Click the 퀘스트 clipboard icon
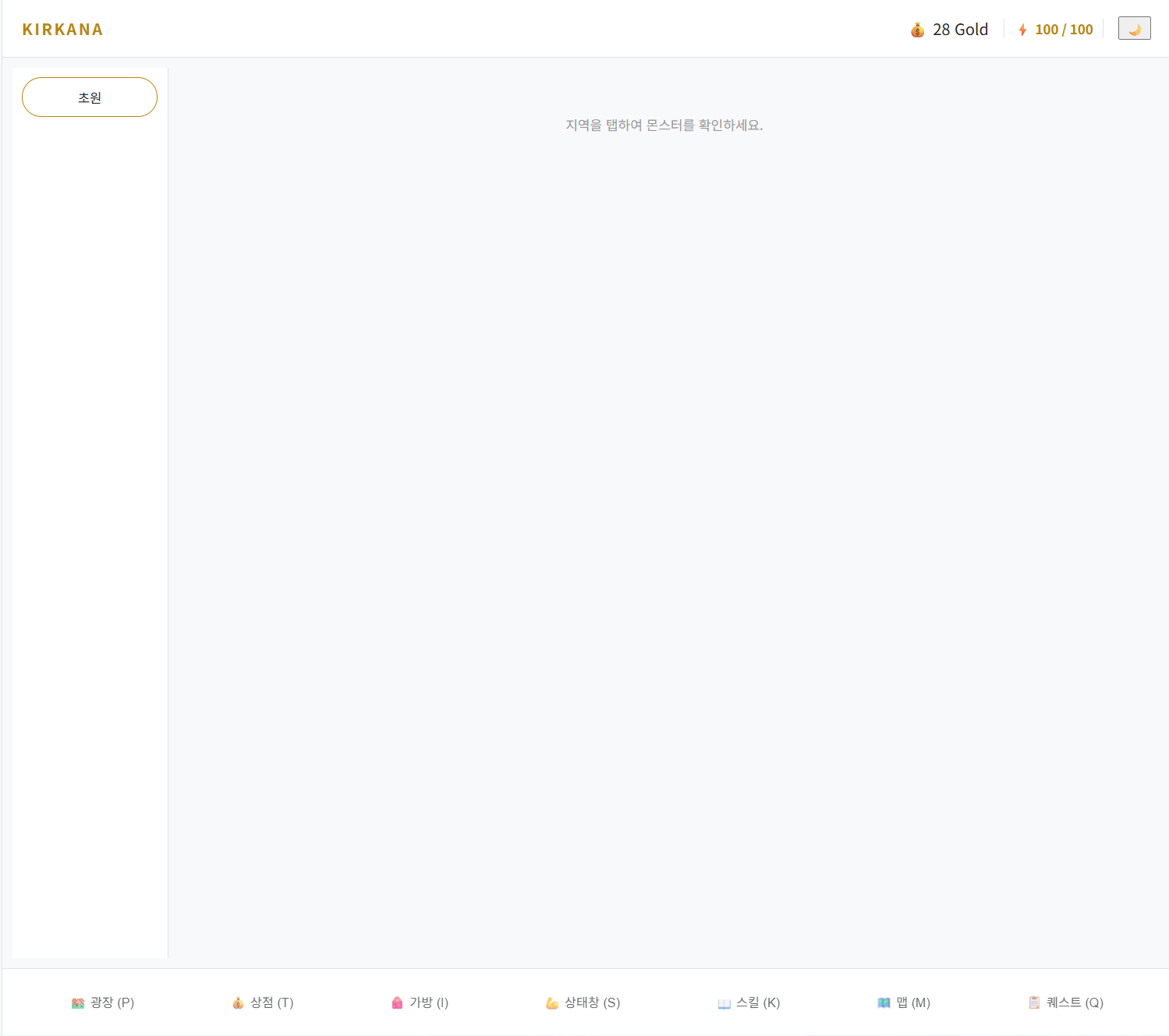Viewport: 1169px width, 1036px height. point(1034,1003)
